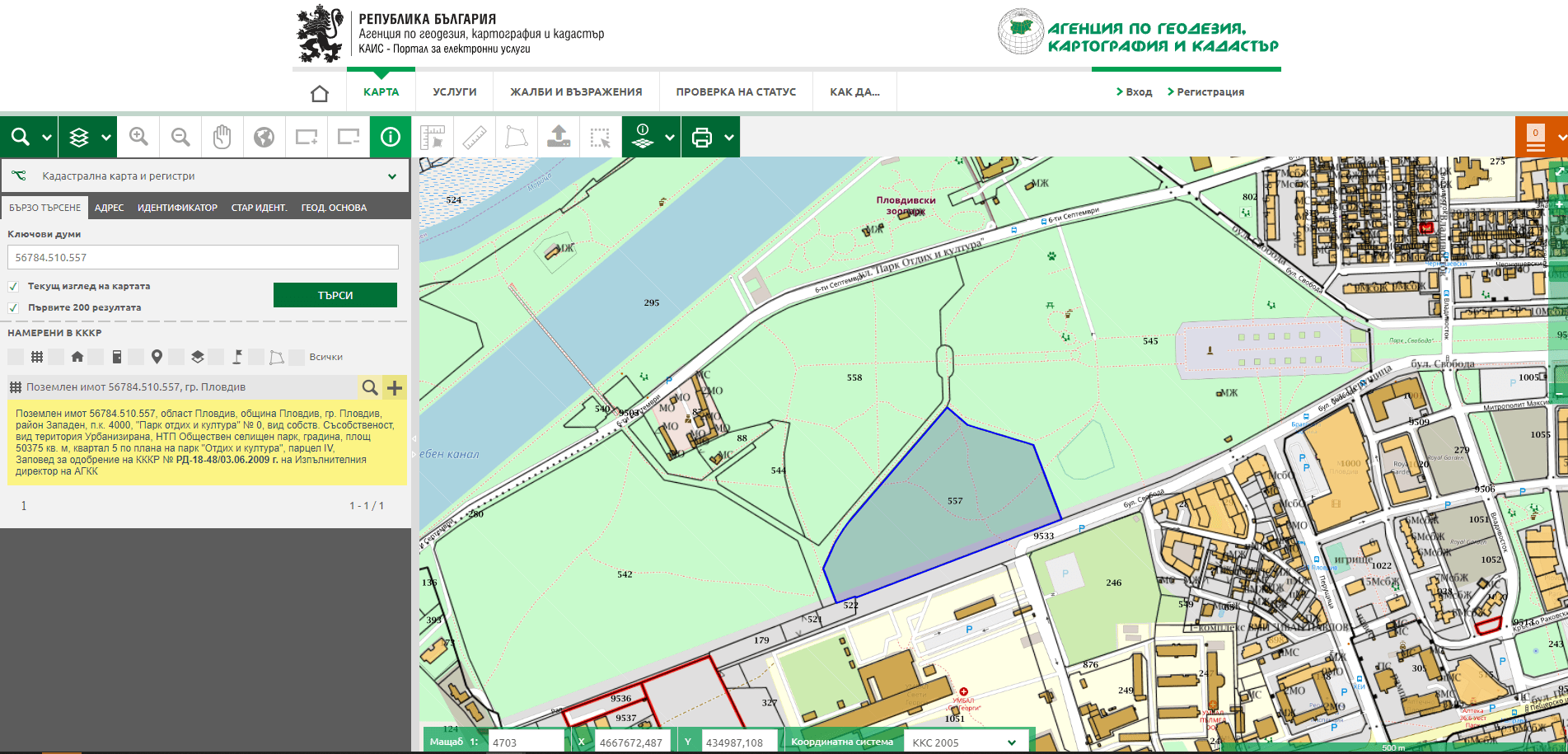Screen dimensions: 1568x754
Task: Toggle the address pin filter checkbox
Action: click(136, 357)
